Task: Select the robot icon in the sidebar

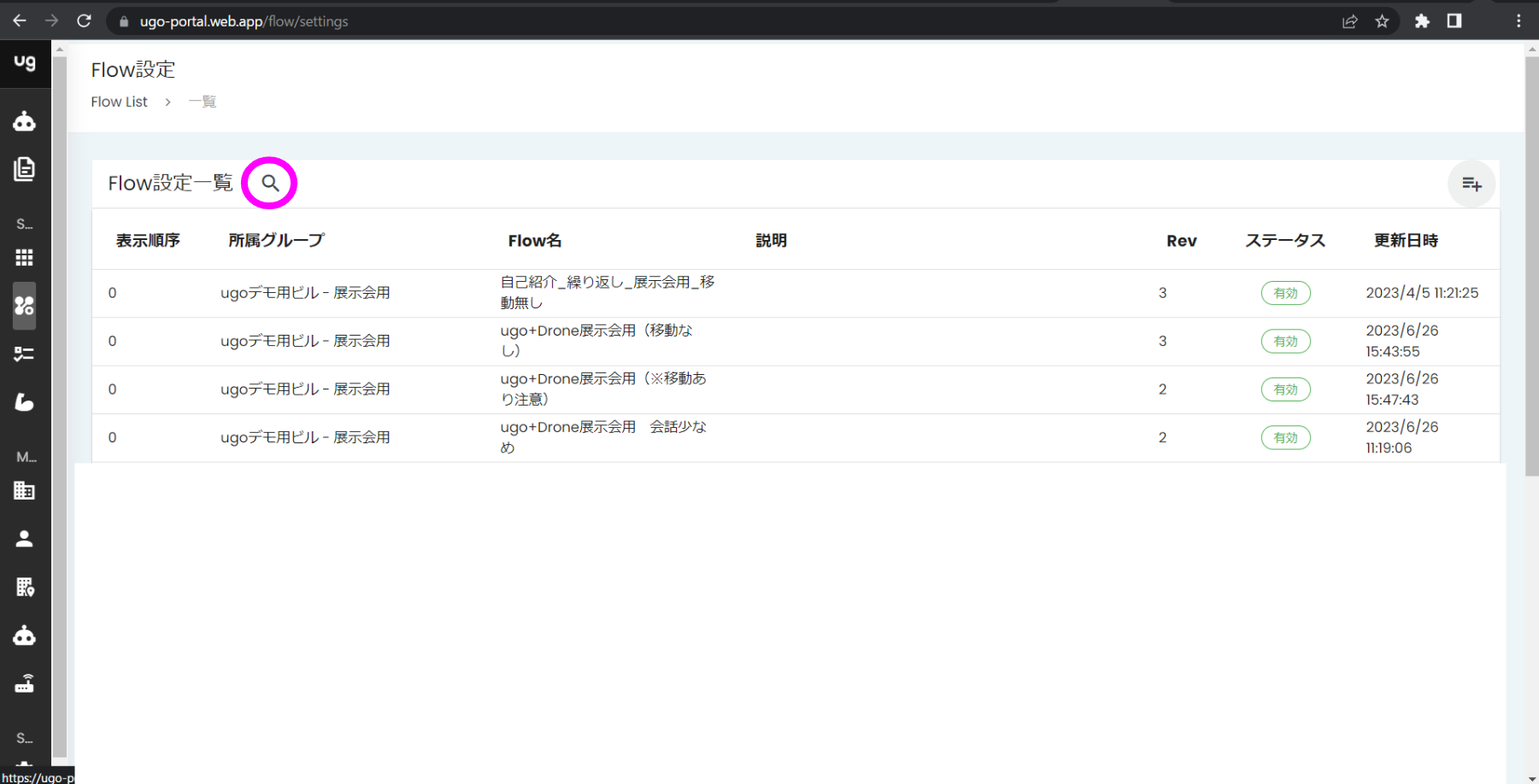Action: point(25,120)
